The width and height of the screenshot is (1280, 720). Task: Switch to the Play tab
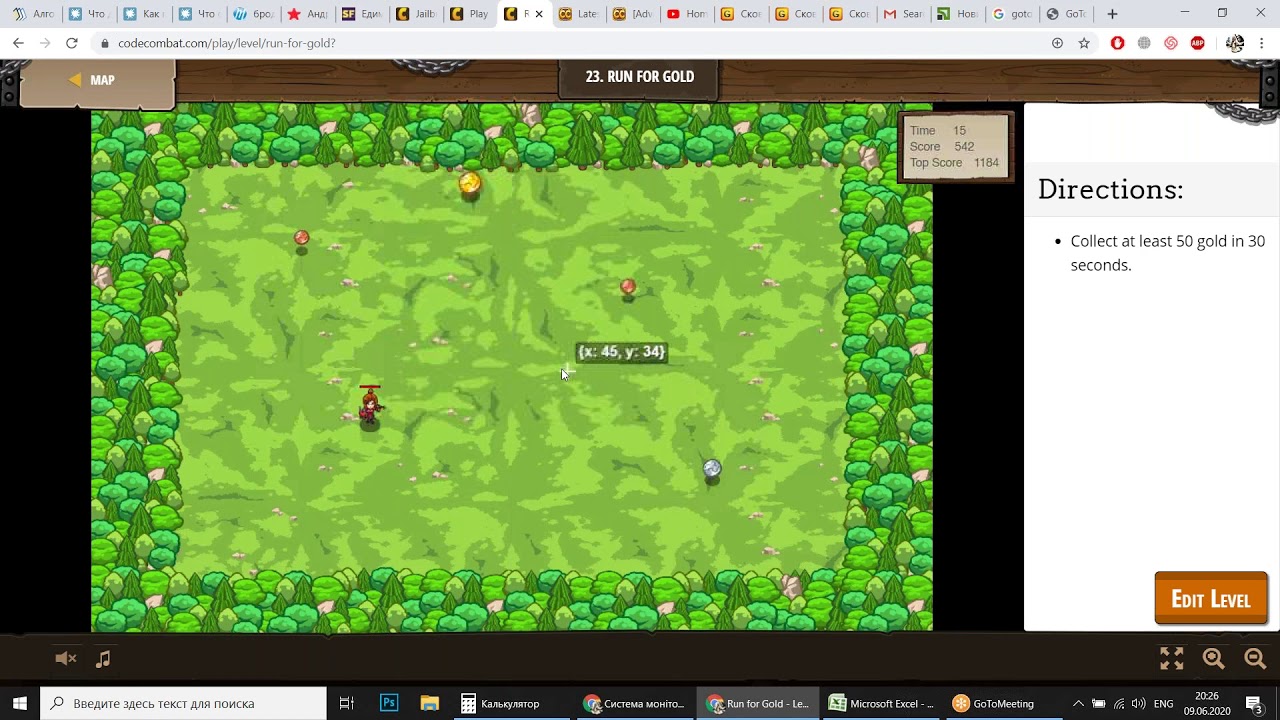tap(469, 14)
